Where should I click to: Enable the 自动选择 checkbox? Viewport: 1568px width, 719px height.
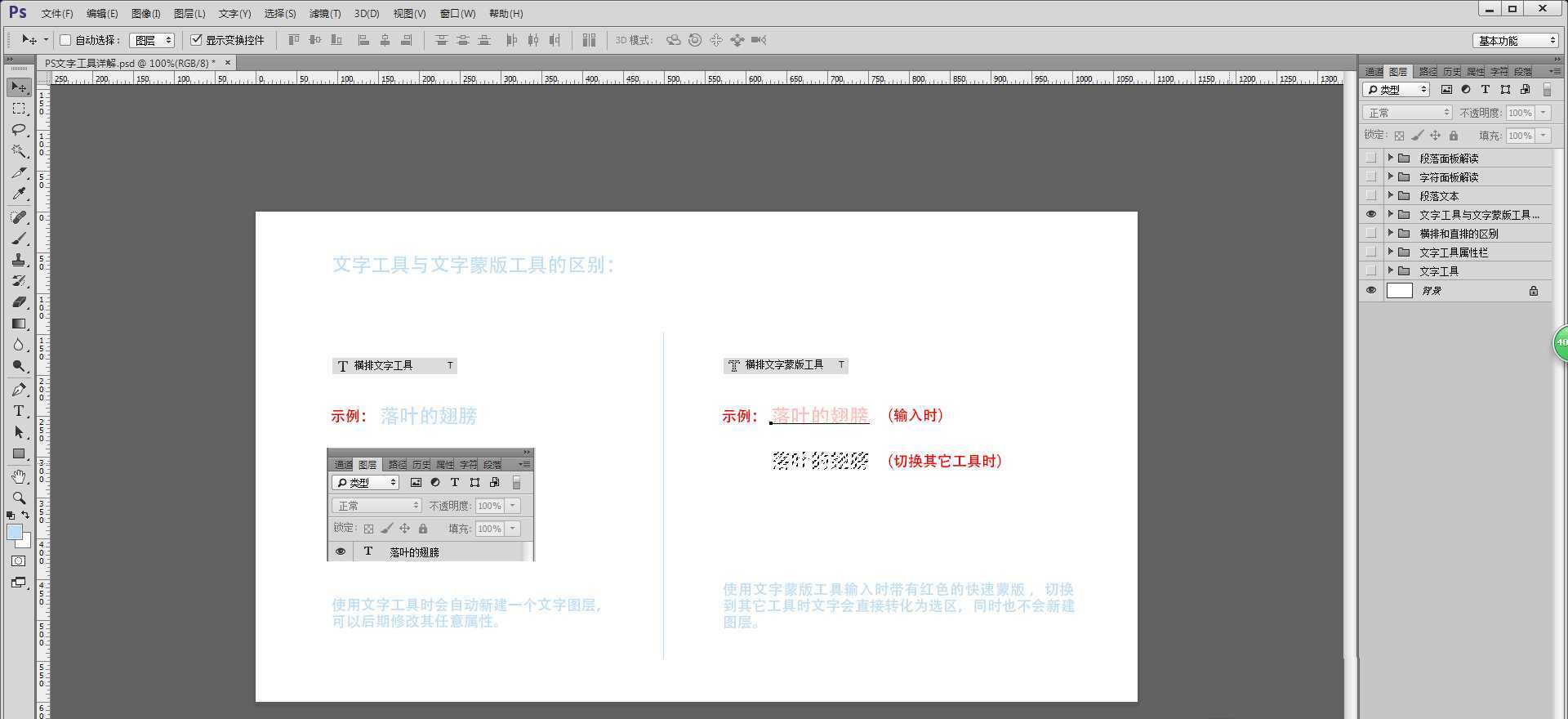[x=66, y=40]
